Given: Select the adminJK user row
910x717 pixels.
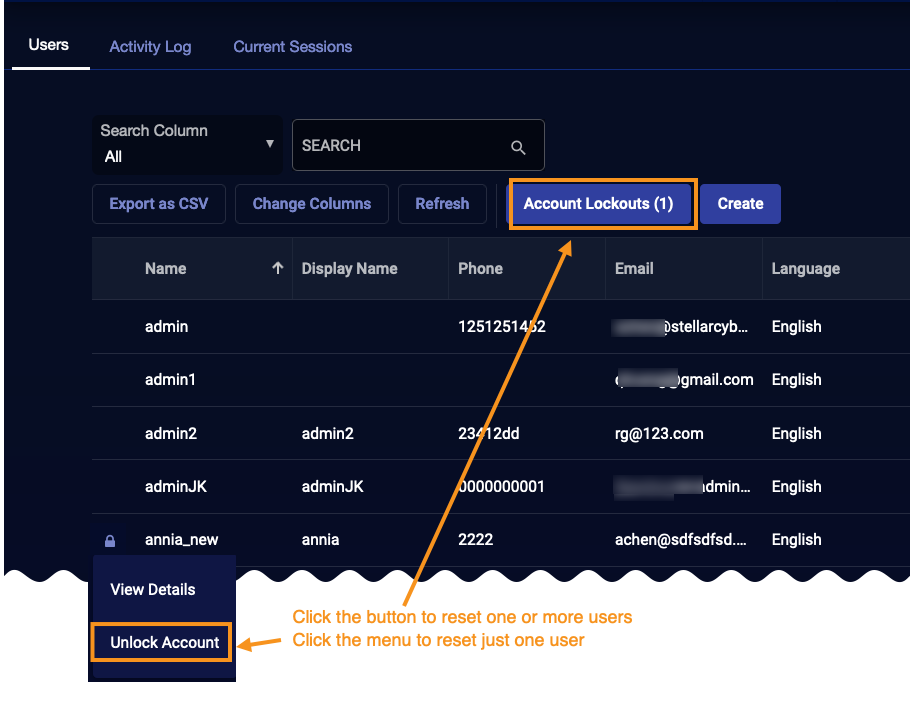Looking at the screenshot, I should 175,486.
